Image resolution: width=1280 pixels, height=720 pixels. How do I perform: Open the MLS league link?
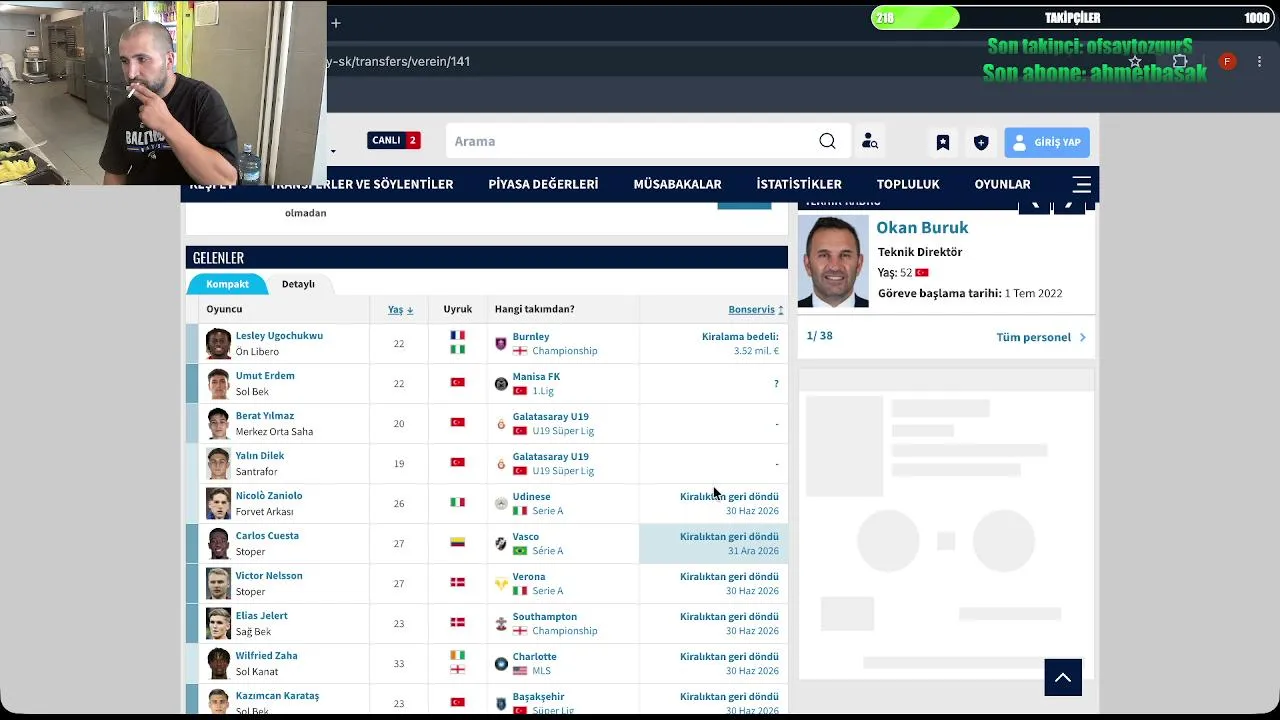pos(541,671)
